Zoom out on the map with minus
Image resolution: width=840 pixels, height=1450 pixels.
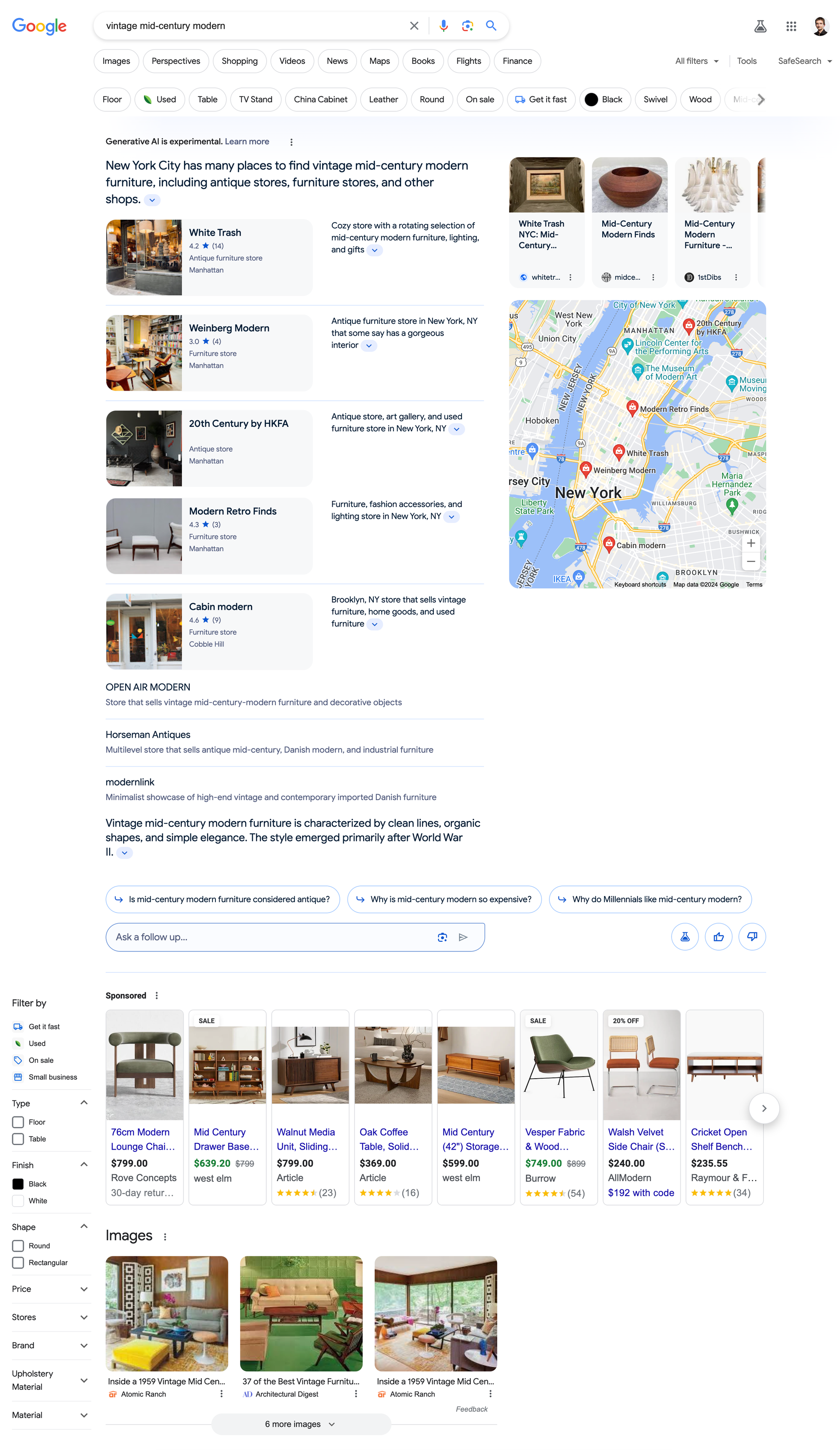[751, 562]
